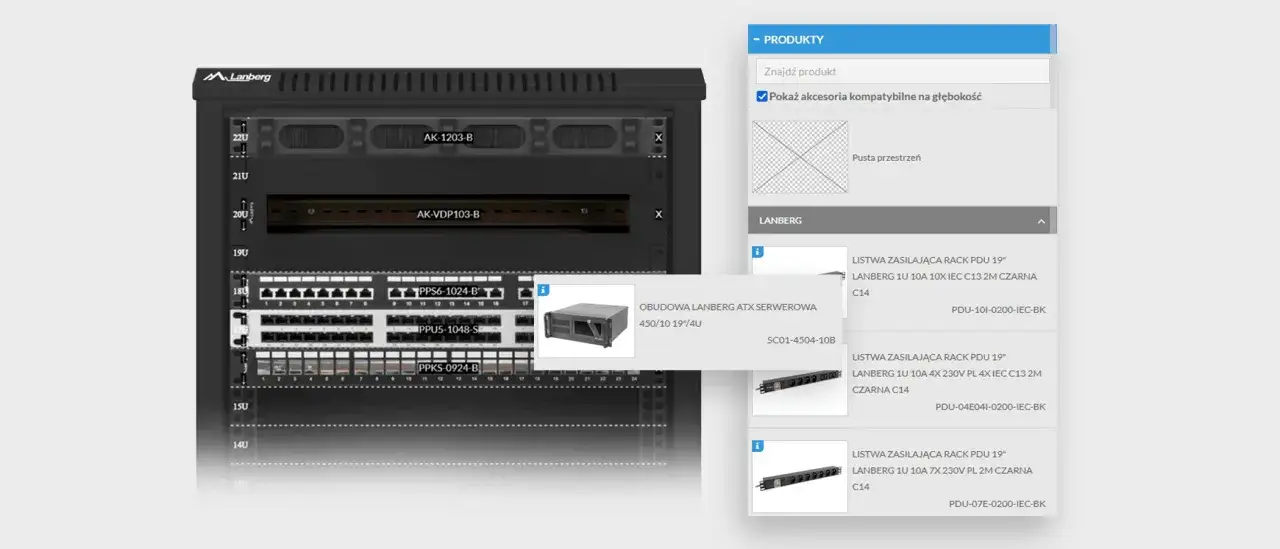
Task: Click the 'PDU-04E04I-0200-IEC-BK' product code
Action: click(990, 407)
